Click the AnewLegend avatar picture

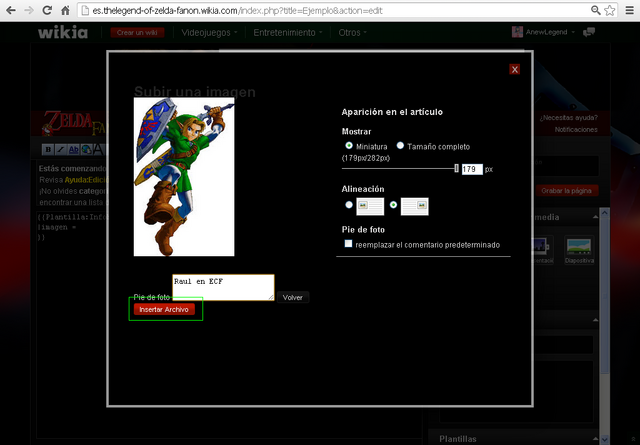click(x=517, y=32)
